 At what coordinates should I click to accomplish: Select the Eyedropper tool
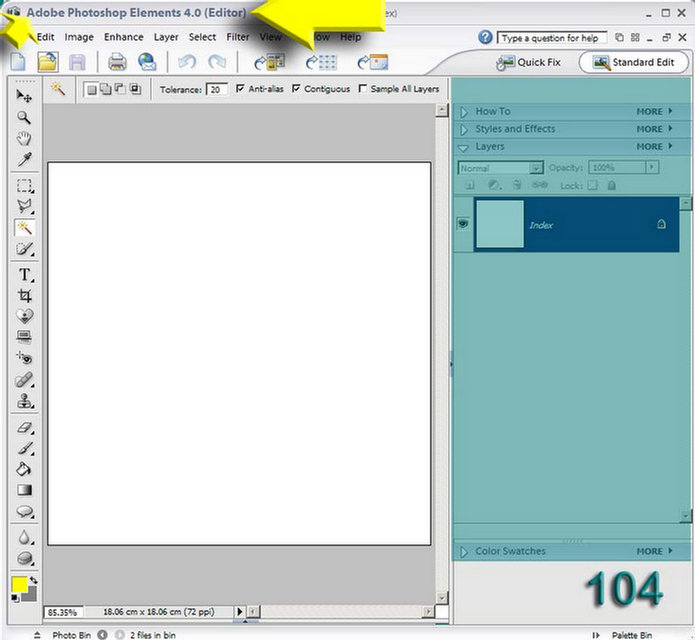[24, 160]
